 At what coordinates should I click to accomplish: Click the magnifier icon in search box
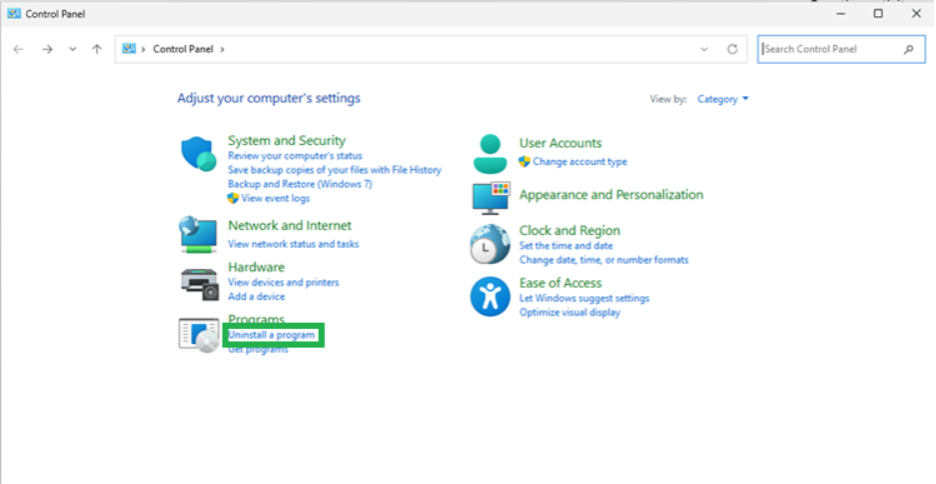tap(909, 50)
